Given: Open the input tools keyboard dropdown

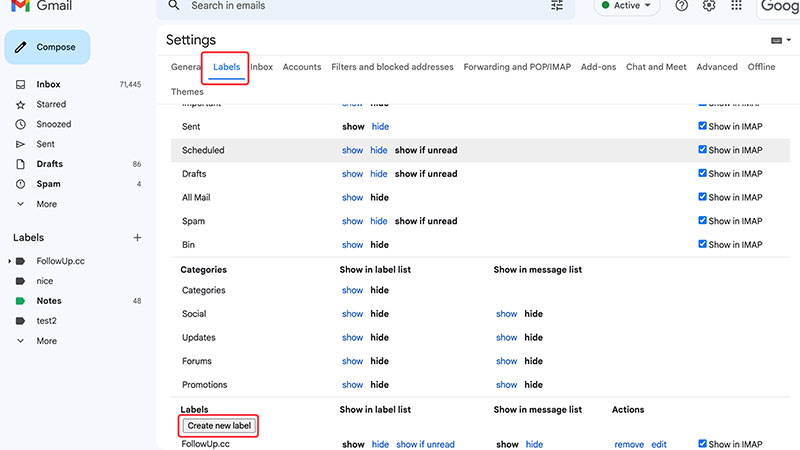Looking at the screenshot, I should point(781,40).
